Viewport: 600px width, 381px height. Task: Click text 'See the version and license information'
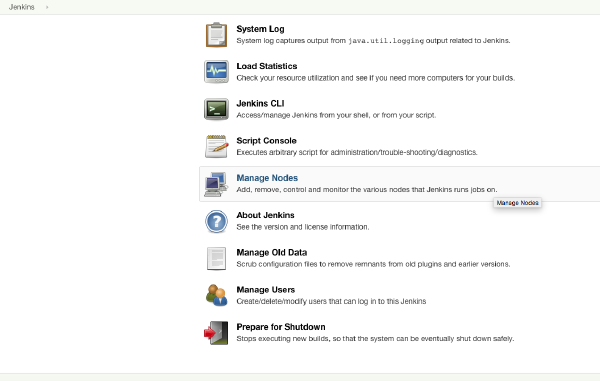(x=303, y=227)
